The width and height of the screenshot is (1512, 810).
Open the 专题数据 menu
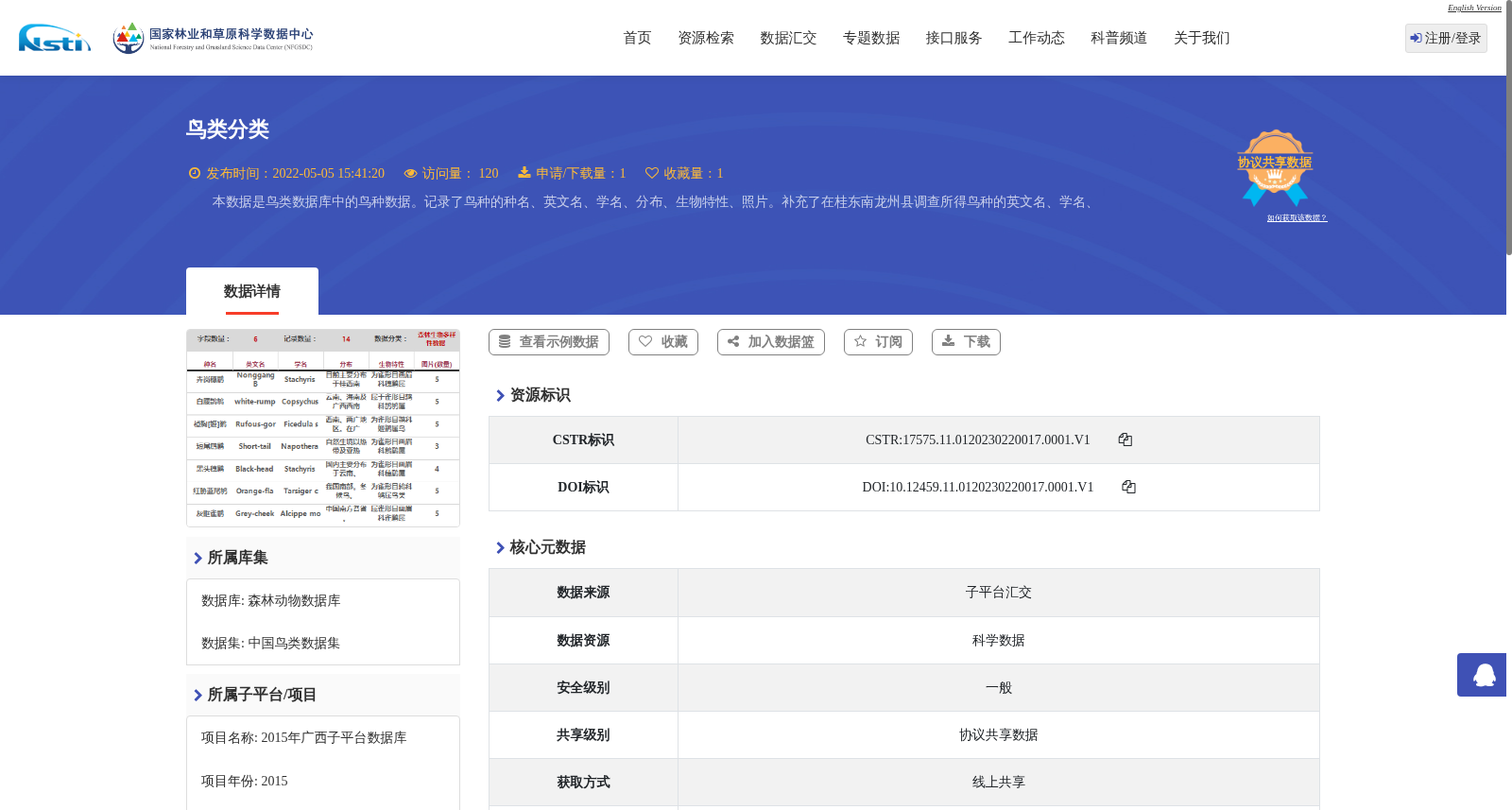click(x=871, y=38)
